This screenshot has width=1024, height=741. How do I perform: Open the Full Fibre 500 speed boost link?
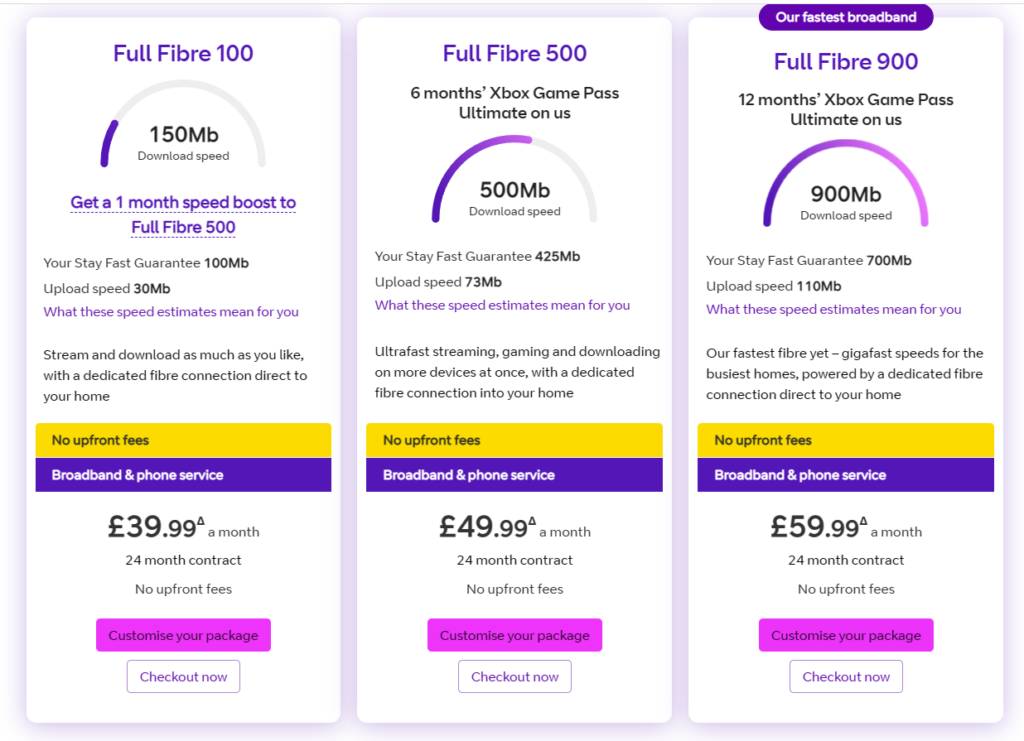(x=183, y=214)
